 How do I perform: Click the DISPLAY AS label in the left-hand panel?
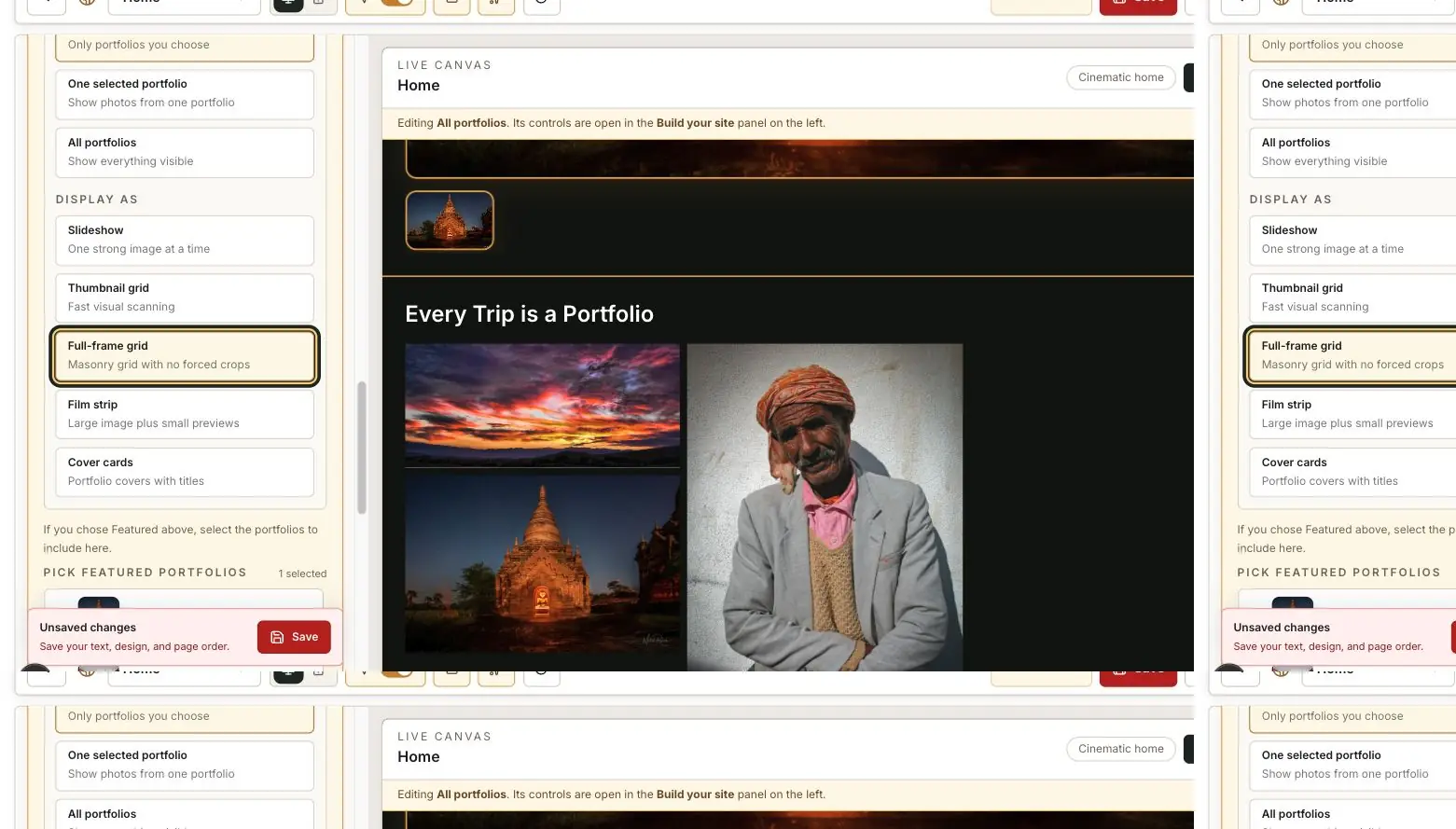click(x=96, y=200)
